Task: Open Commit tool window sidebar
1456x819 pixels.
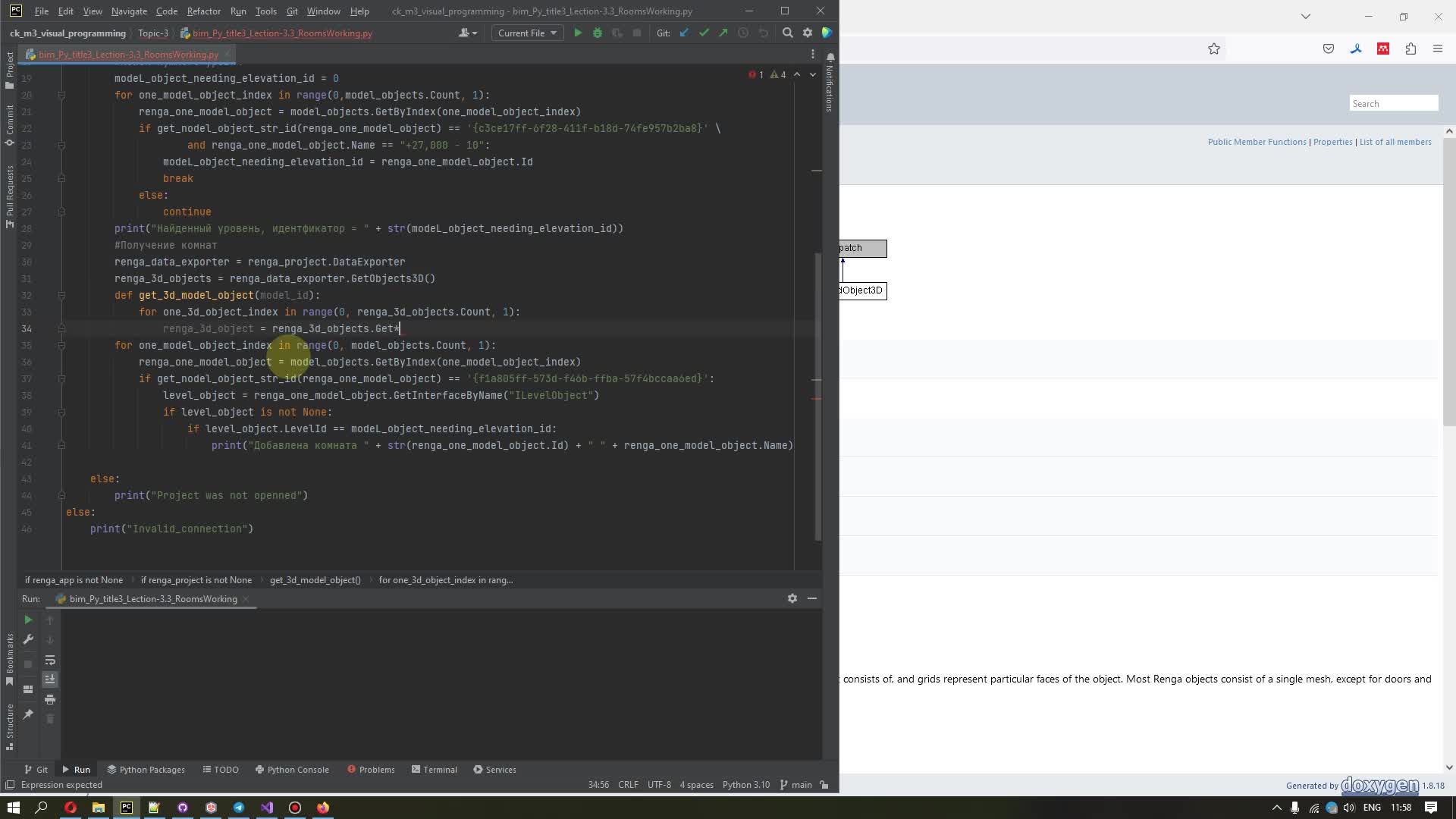Action: tap(9, 125)
